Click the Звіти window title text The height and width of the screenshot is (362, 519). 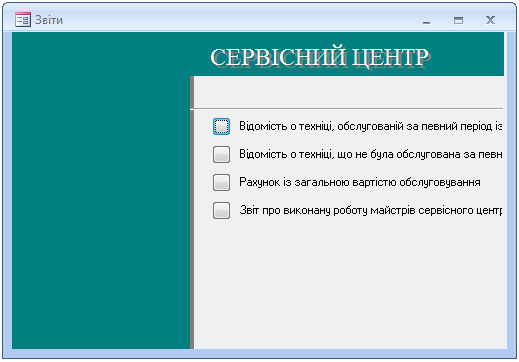(49, 20)
